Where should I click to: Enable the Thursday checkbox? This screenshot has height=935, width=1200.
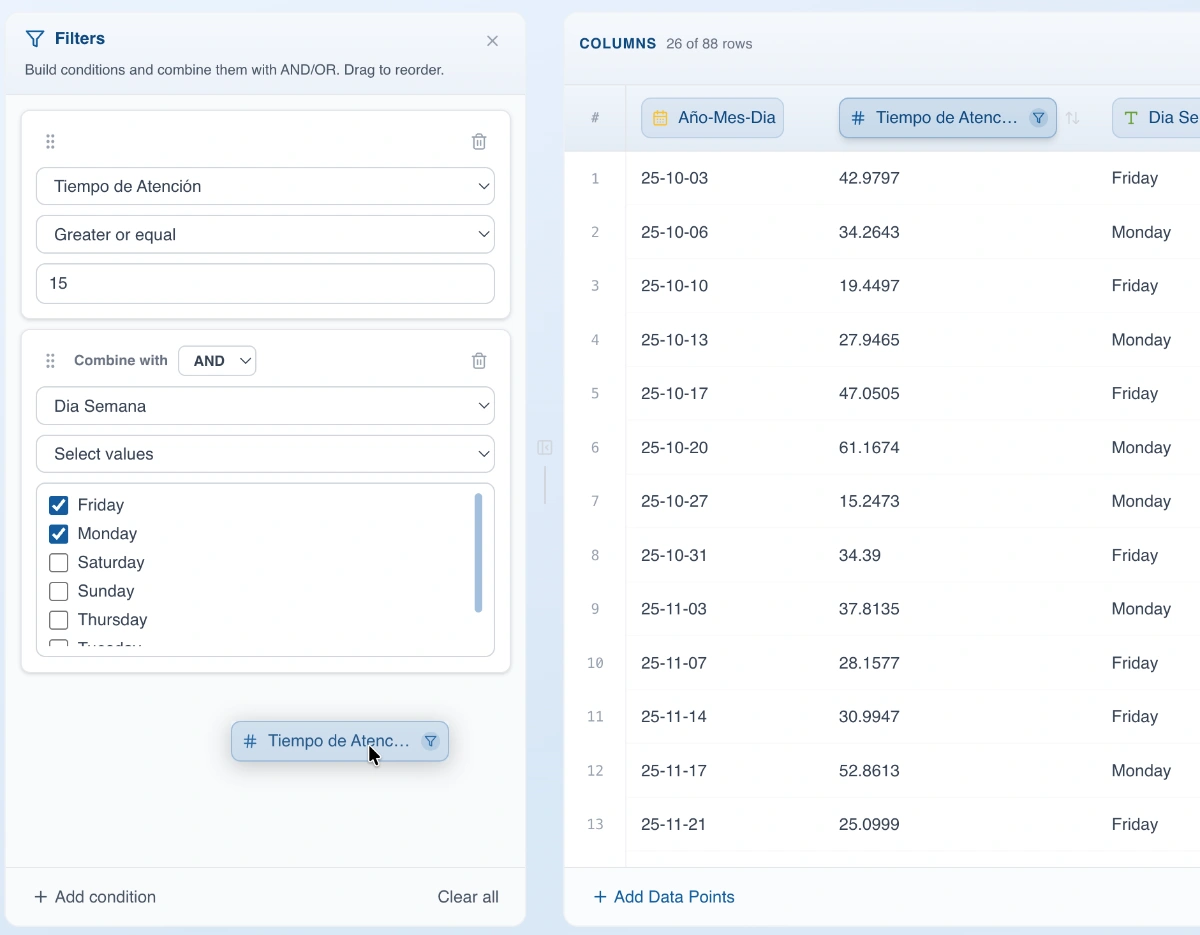tap(59, 620)
